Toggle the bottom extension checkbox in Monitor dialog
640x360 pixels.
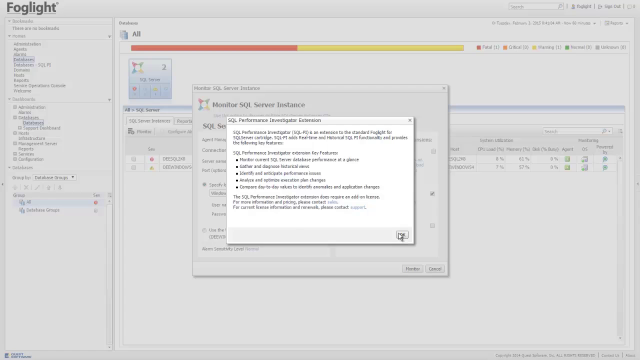point(432,225)
